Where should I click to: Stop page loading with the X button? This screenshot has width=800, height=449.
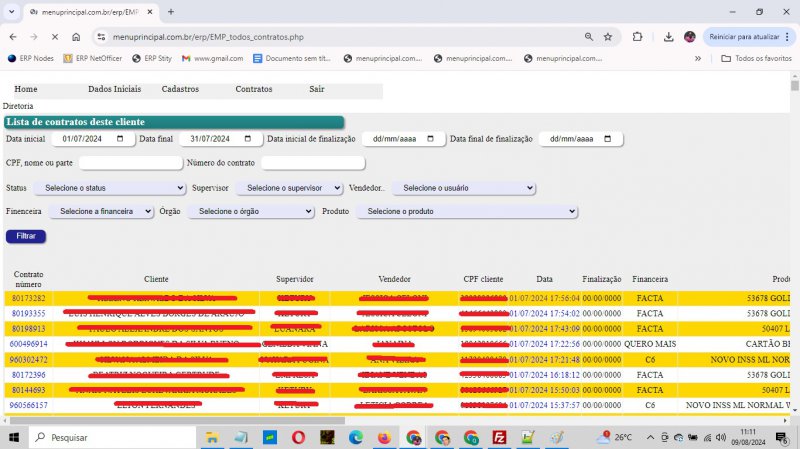click(54, 37)
